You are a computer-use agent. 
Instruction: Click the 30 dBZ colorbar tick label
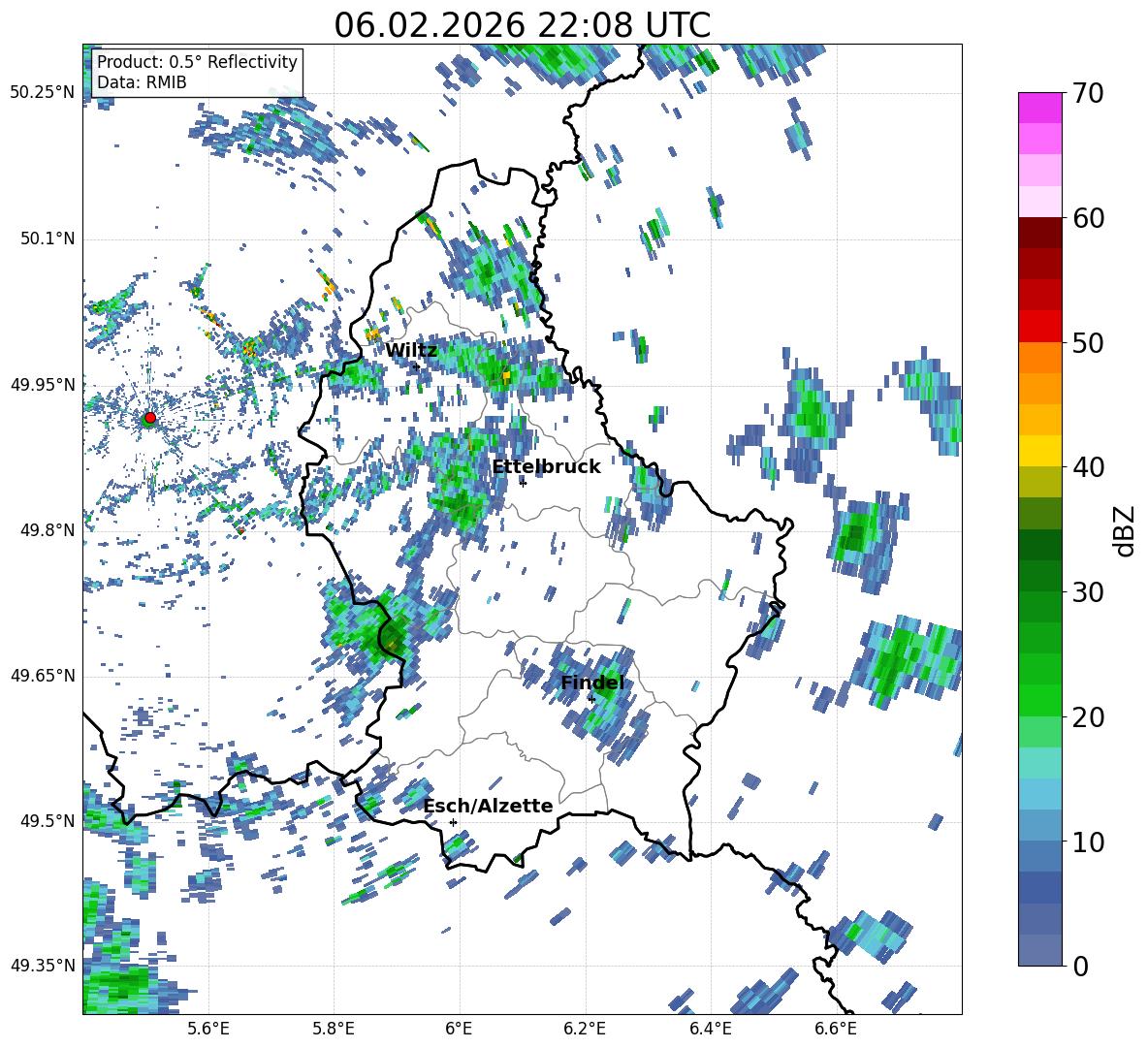pyautogui.click(x=1087, y=592)
